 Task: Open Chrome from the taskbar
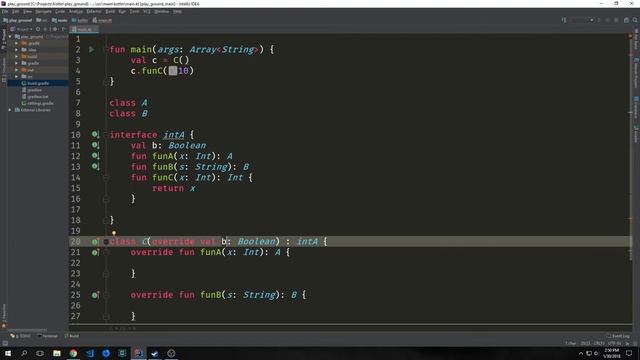pyautogui.click(x=73, y=353)
